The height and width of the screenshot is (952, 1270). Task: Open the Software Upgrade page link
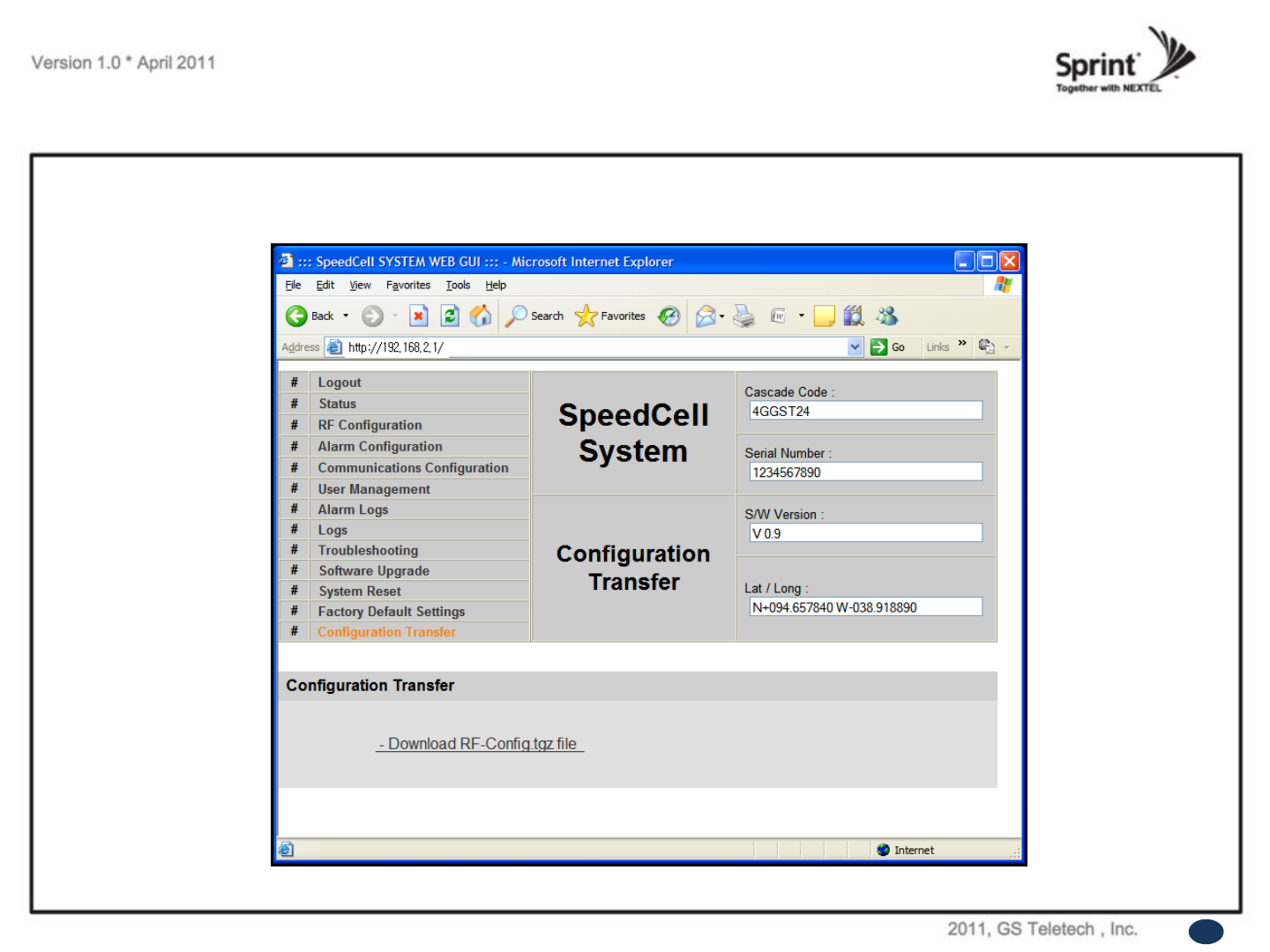pyautogui.click(x=374, y=571)
